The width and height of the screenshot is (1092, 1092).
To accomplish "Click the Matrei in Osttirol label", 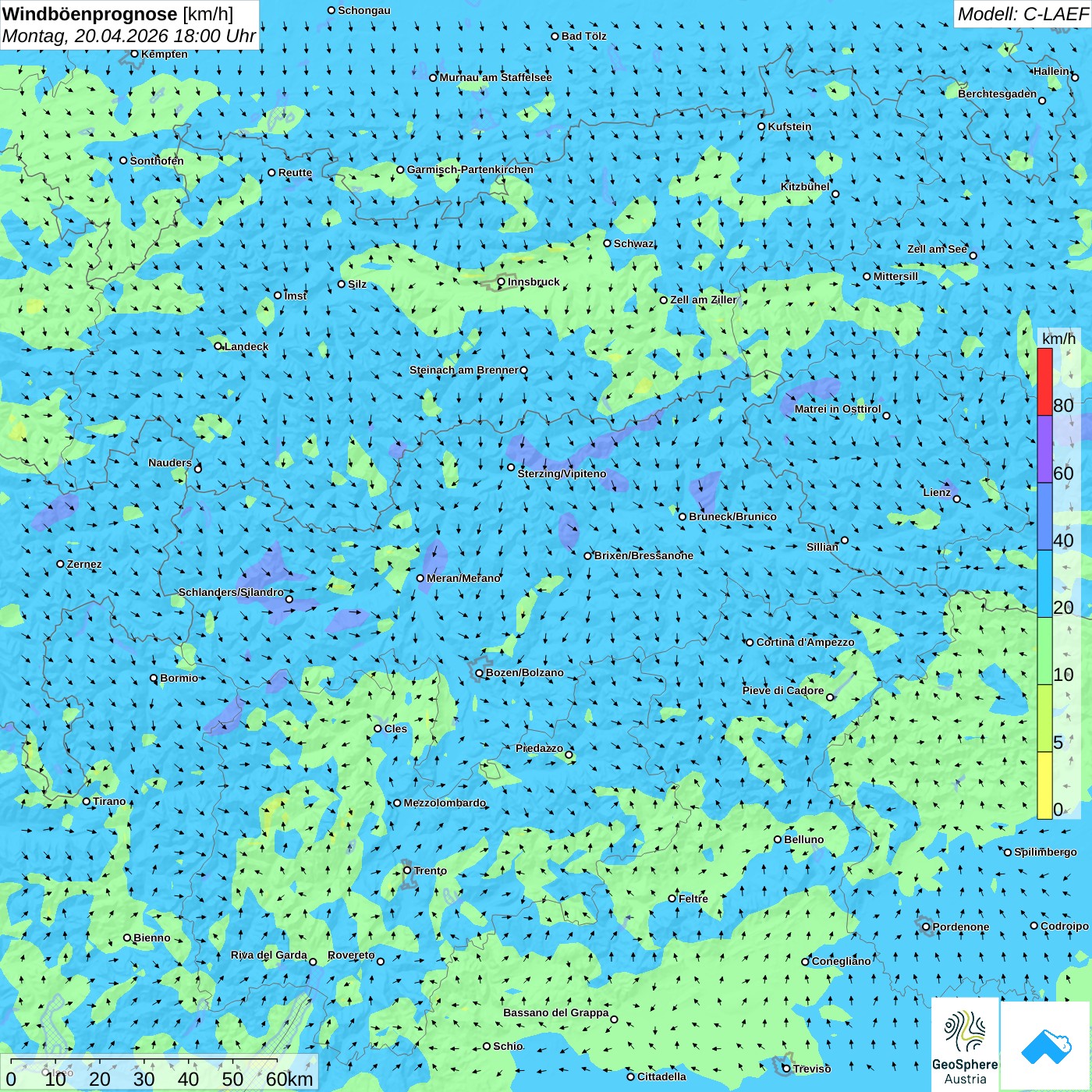I will click(x=838, y=409).
